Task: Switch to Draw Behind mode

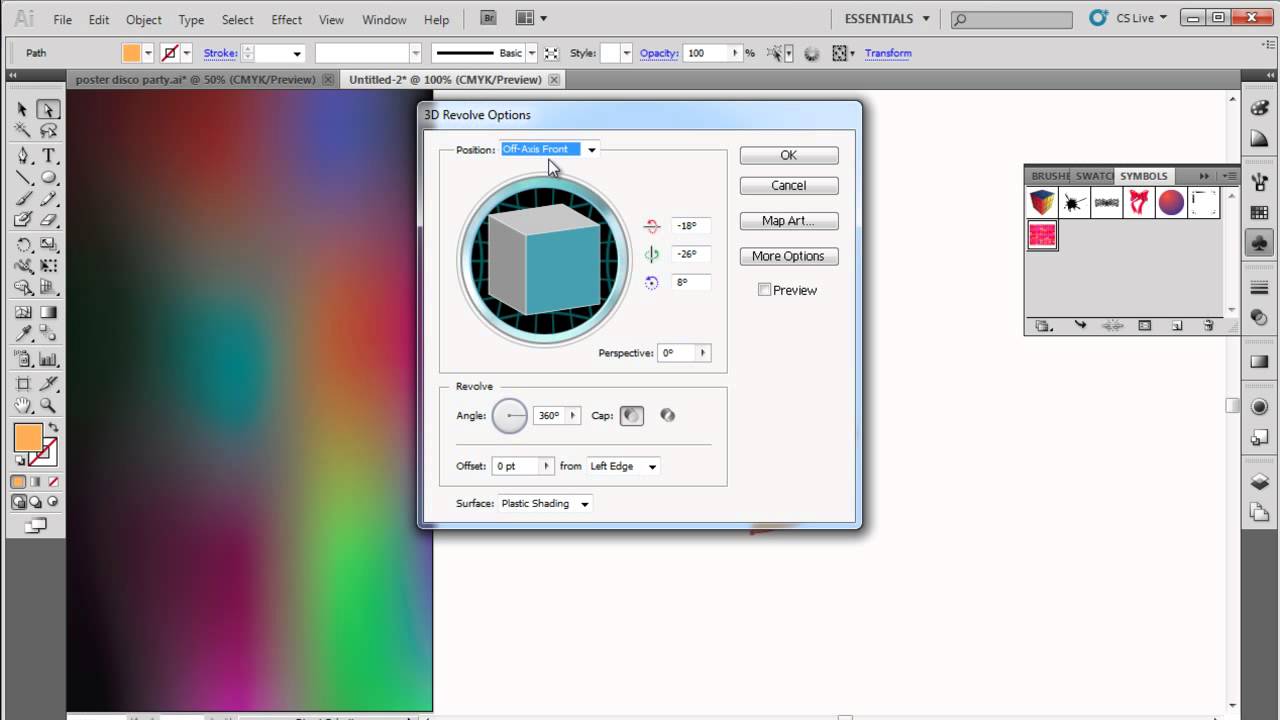Action: [x=35, y=502]
